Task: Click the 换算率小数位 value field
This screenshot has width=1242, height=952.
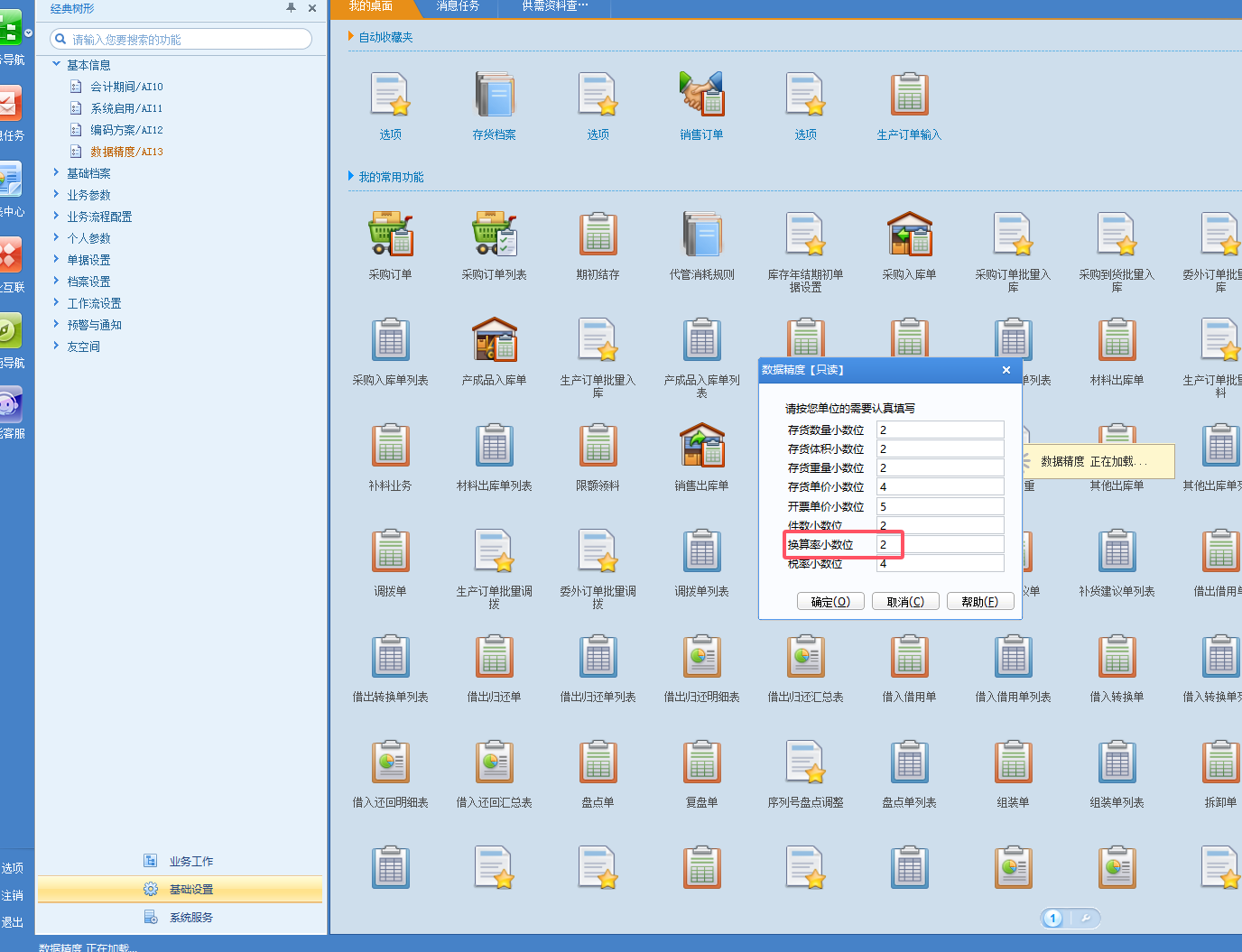Action: [x=941, y=544]
